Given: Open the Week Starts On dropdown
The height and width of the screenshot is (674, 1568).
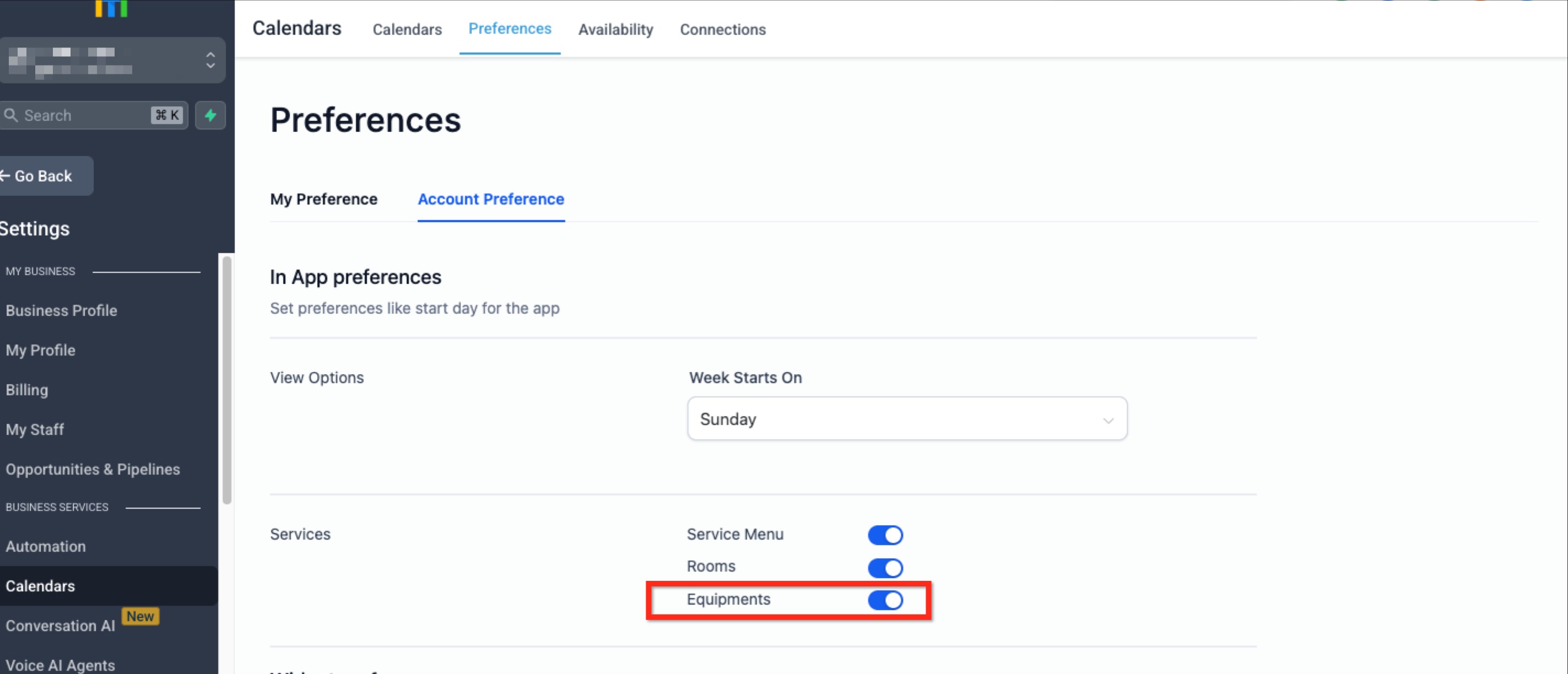Looking at the screenshot, I should click(x=906, y=419).
